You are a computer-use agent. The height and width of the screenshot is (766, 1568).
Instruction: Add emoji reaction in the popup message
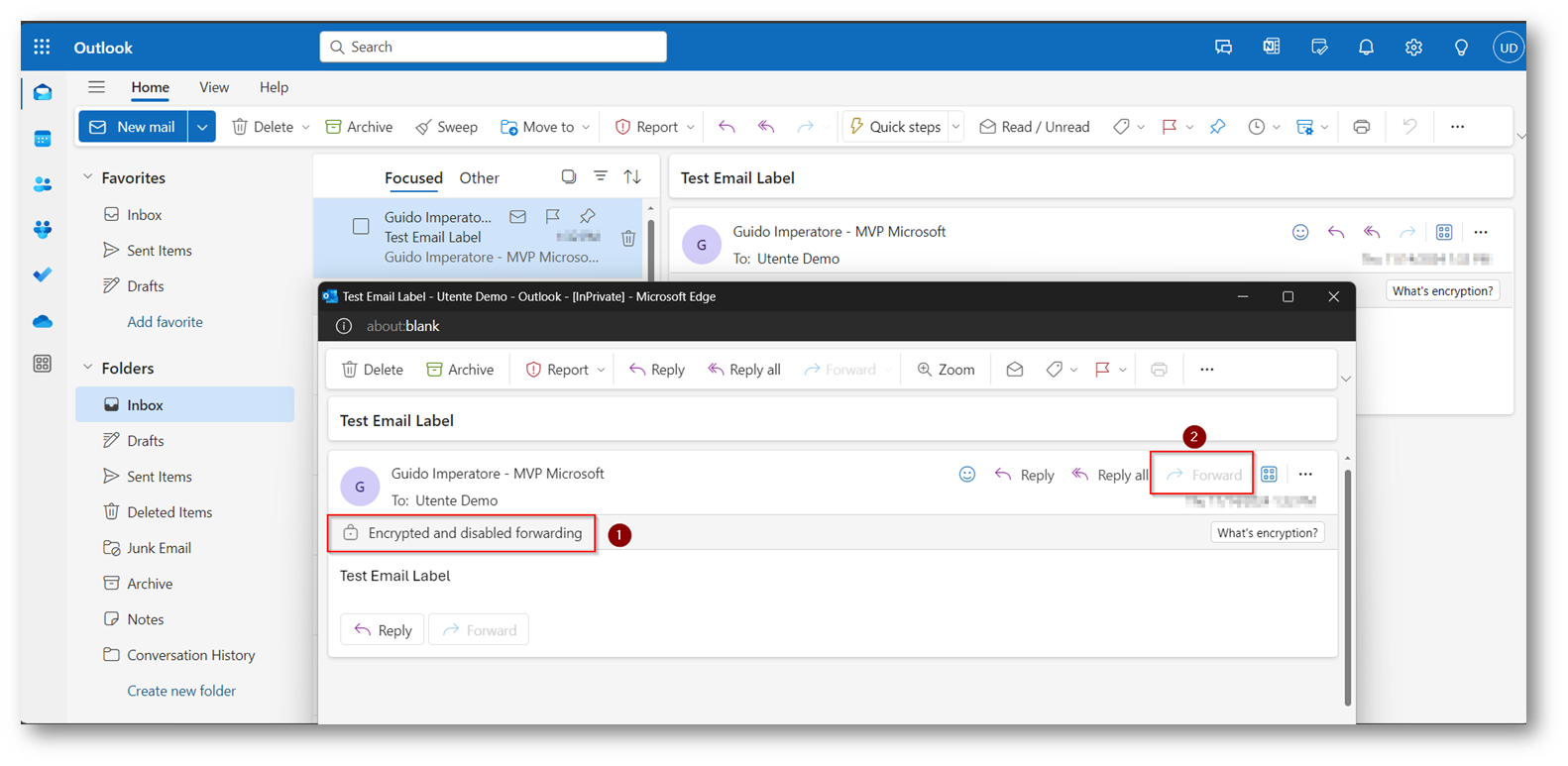coord(966,475)
